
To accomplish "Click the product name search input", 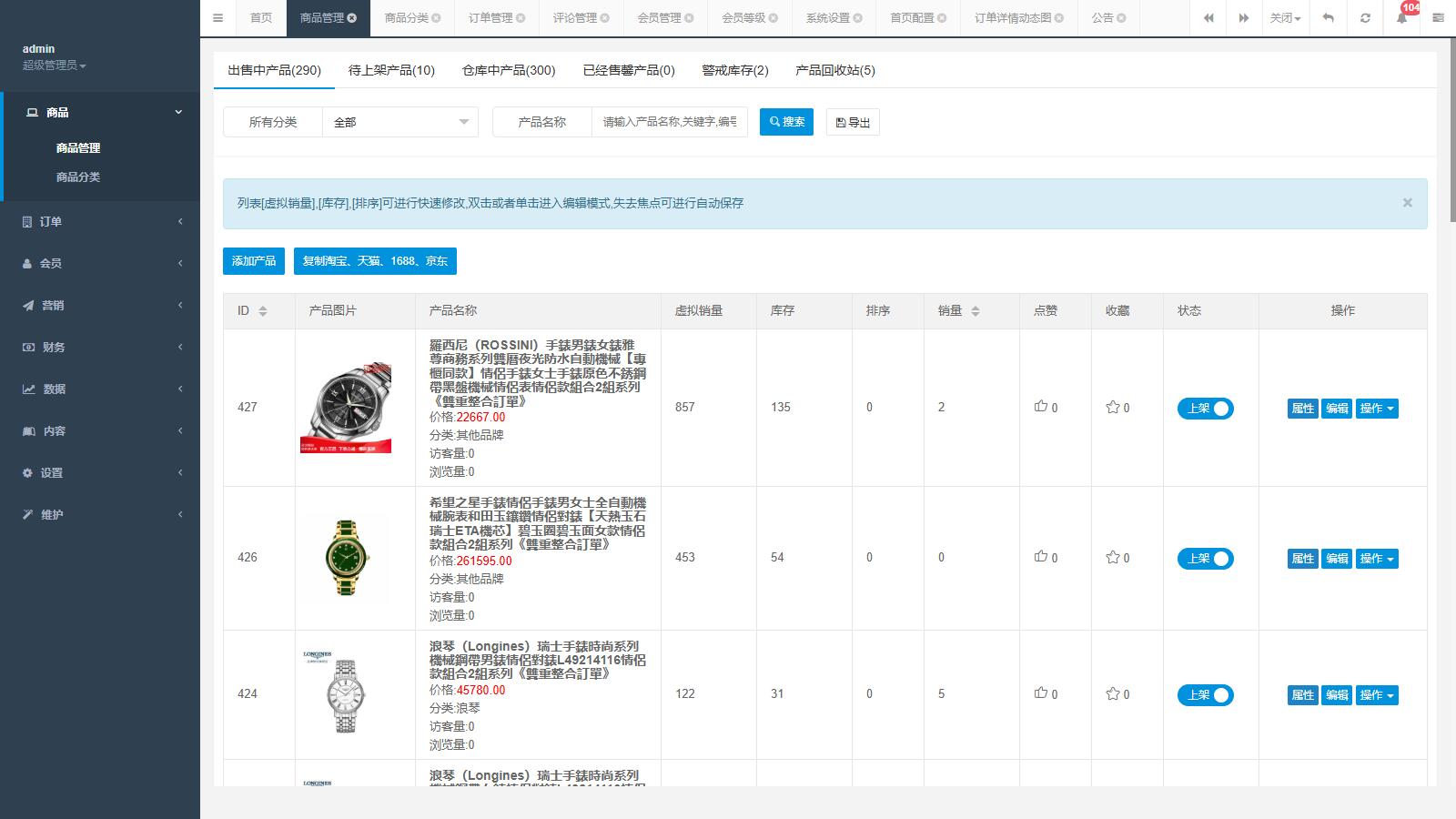I will coord(669,122).
